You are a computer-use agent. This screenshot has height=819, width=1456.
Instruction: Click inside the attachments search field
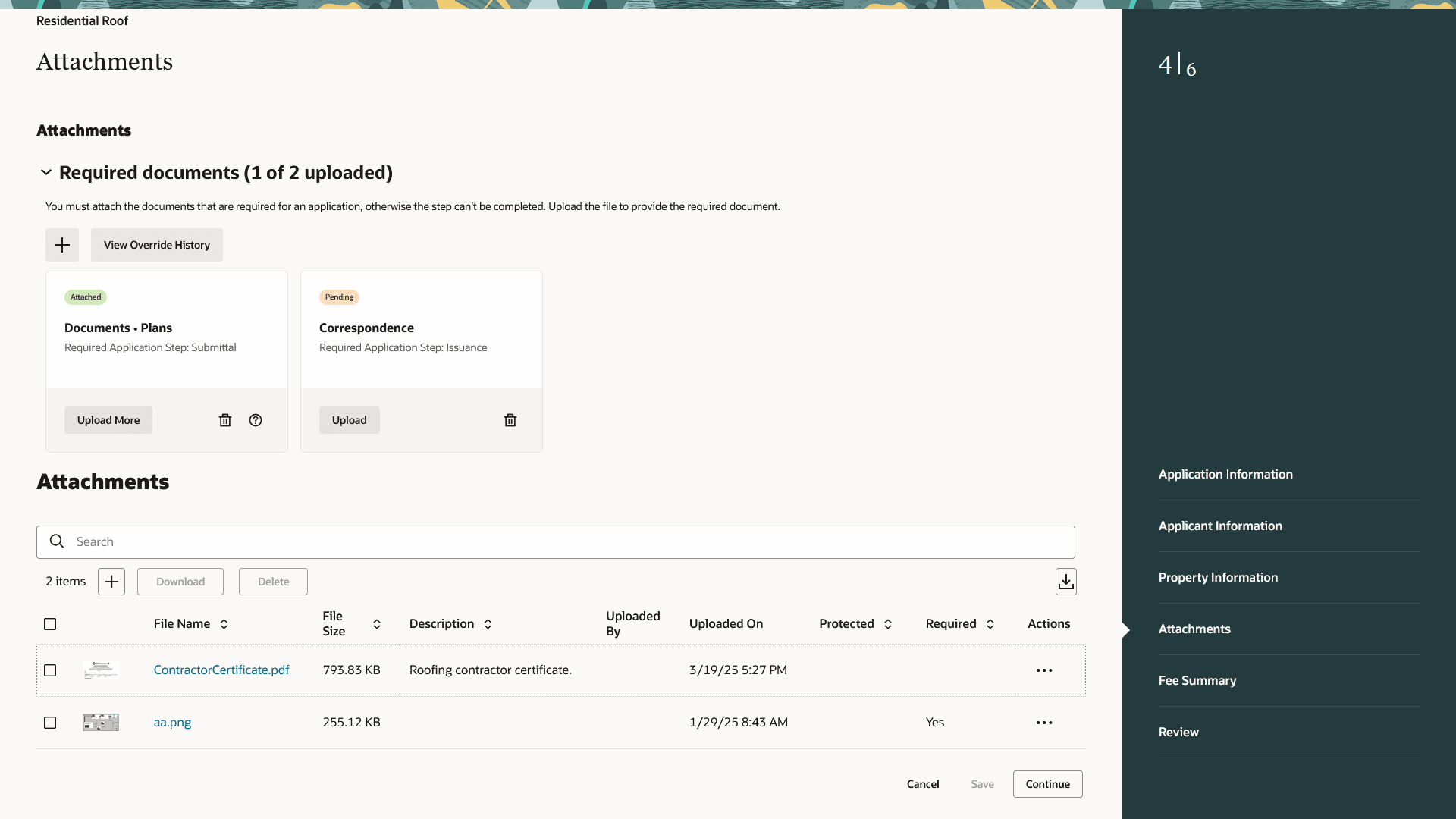pos(303,541)
